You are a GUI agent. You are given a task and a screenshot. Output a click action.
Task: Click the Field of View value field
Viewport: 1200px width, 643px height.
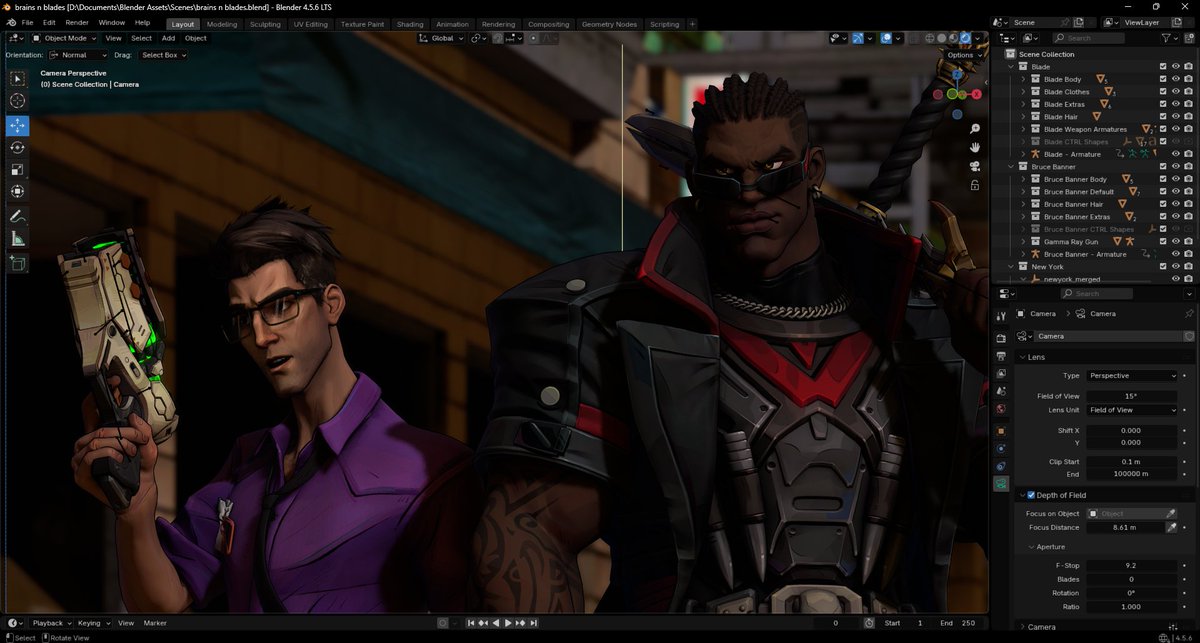click(1132, 396)
